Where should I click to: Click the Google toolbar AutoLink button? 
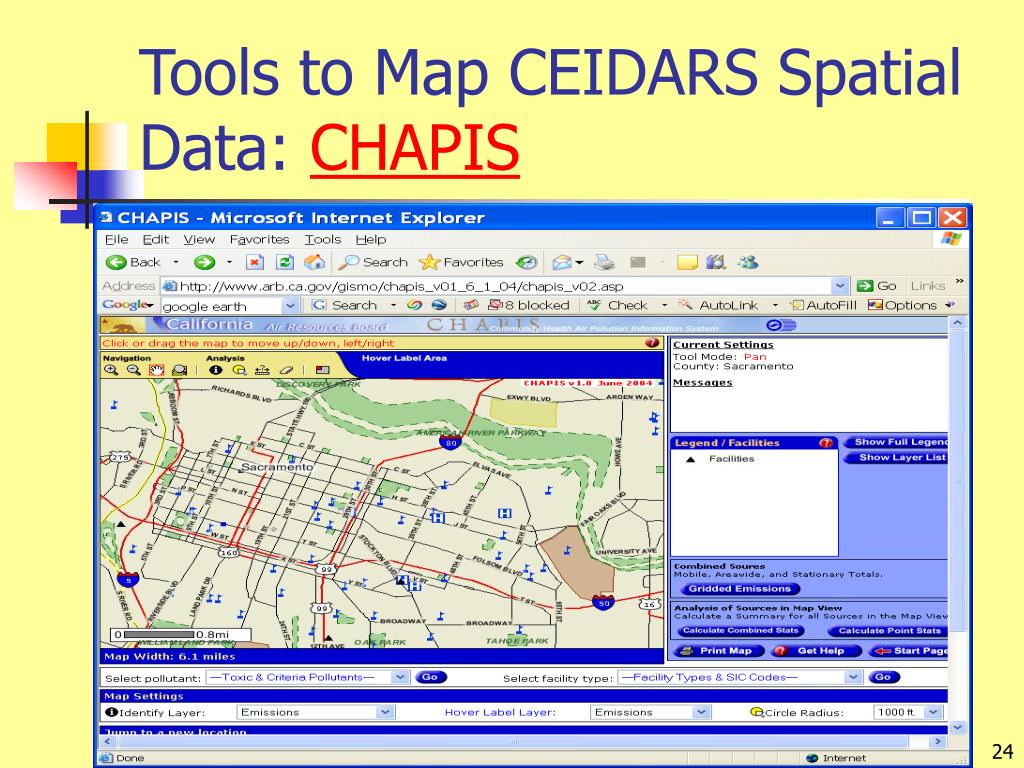pyautogui.click(x=718, y=305)
